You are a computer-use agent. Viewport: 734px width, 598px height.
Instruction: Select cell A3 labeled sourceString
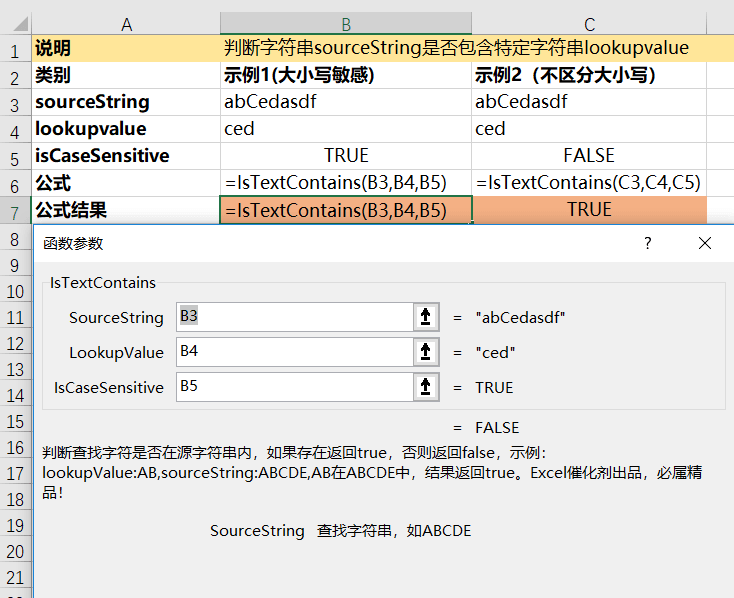tap(126, 102)
